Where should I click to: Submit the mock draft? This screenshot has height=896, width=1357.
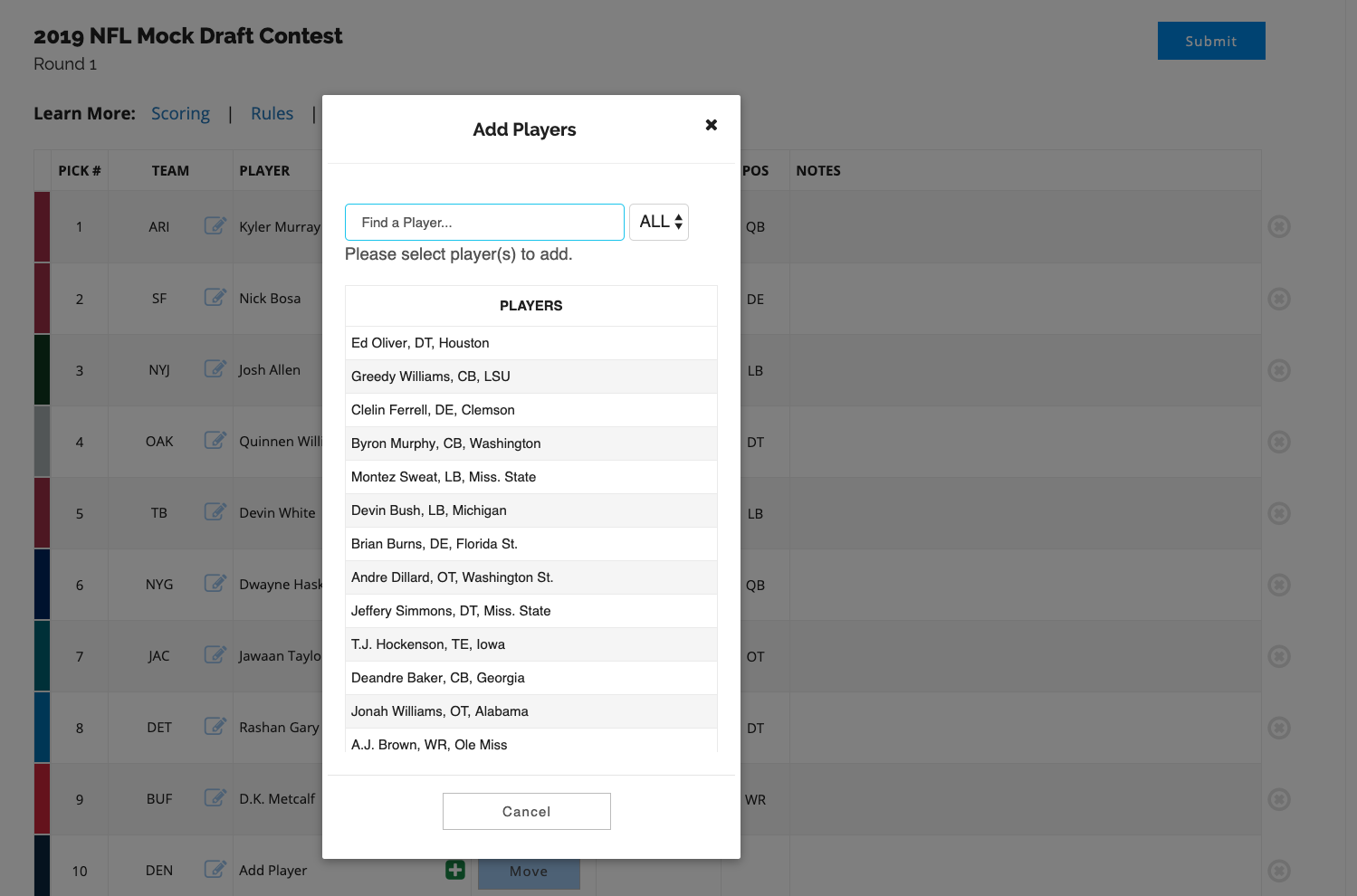(x=1211, y=41)
